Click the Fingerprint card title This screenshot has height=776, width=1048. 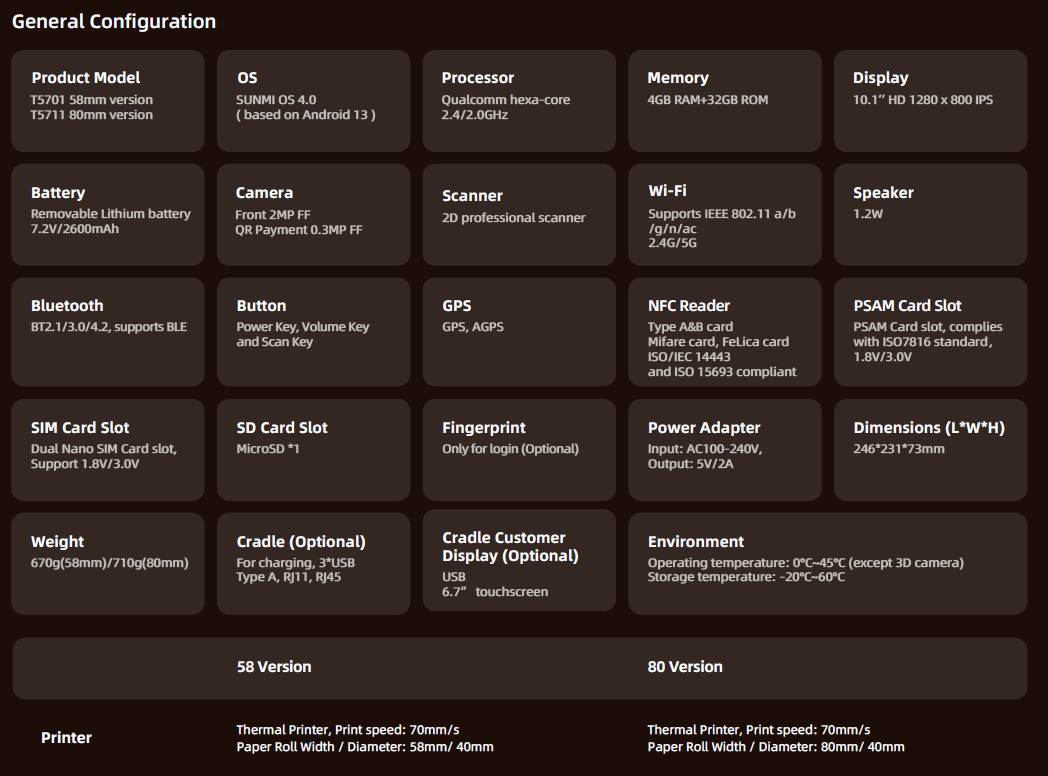(x=484, y=428)
